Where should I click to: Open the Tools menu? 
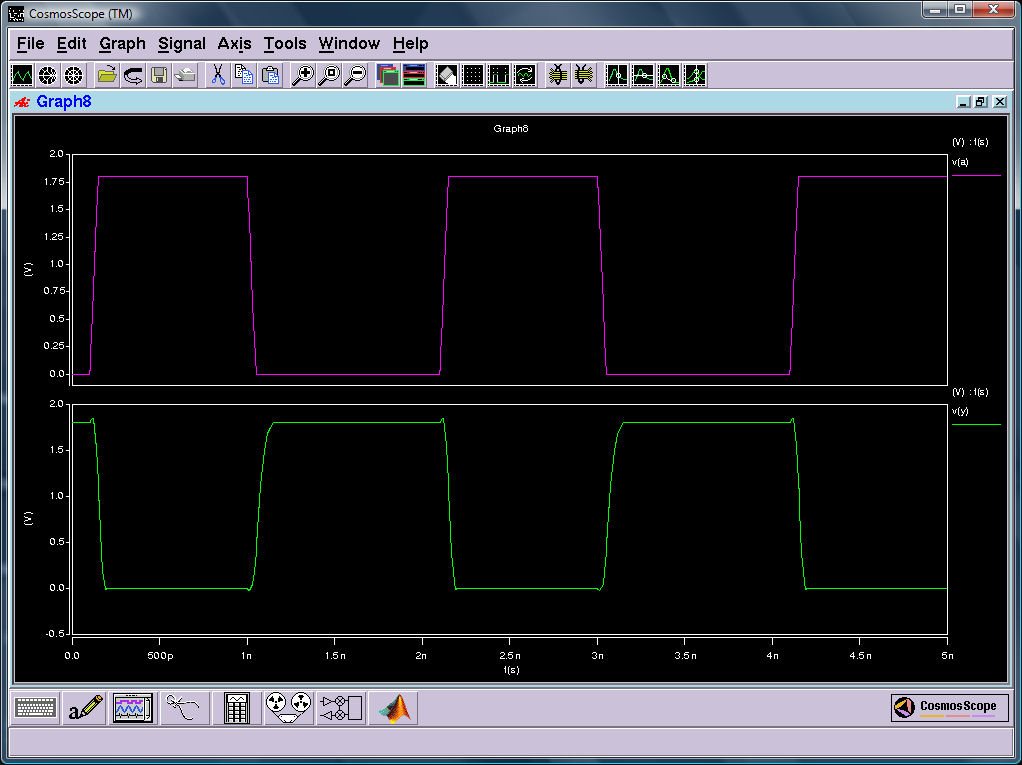(284, 44)
